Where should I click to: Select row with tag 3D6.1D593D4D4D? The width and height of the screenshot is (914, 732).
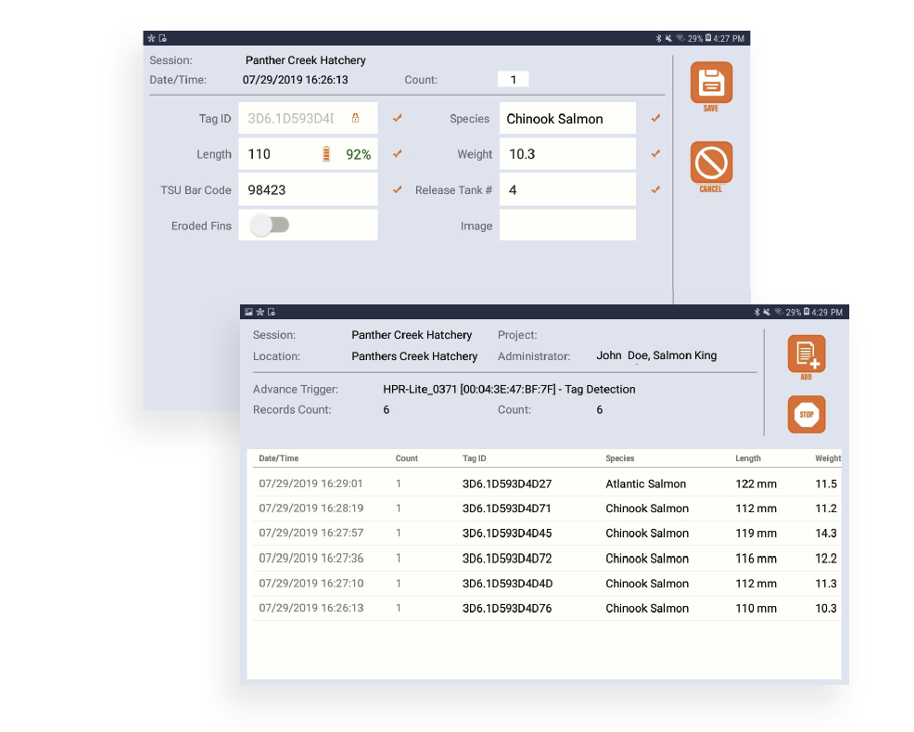(x=547, y=583)
